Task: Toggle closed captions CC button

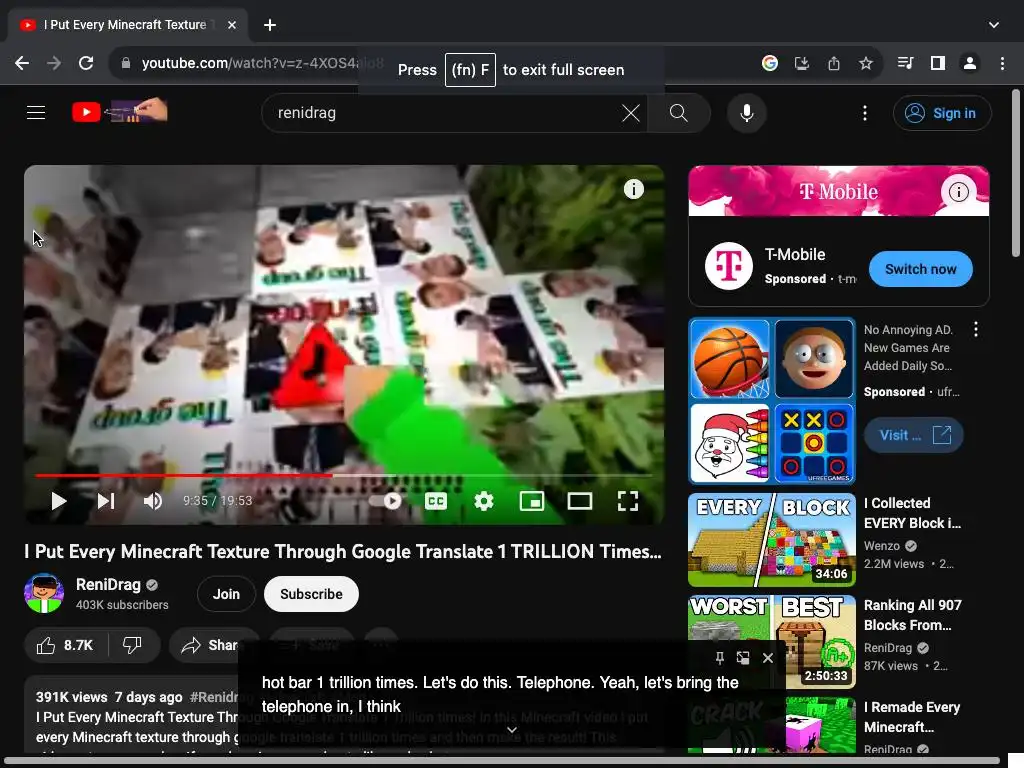Action: [x=436, y=501]
